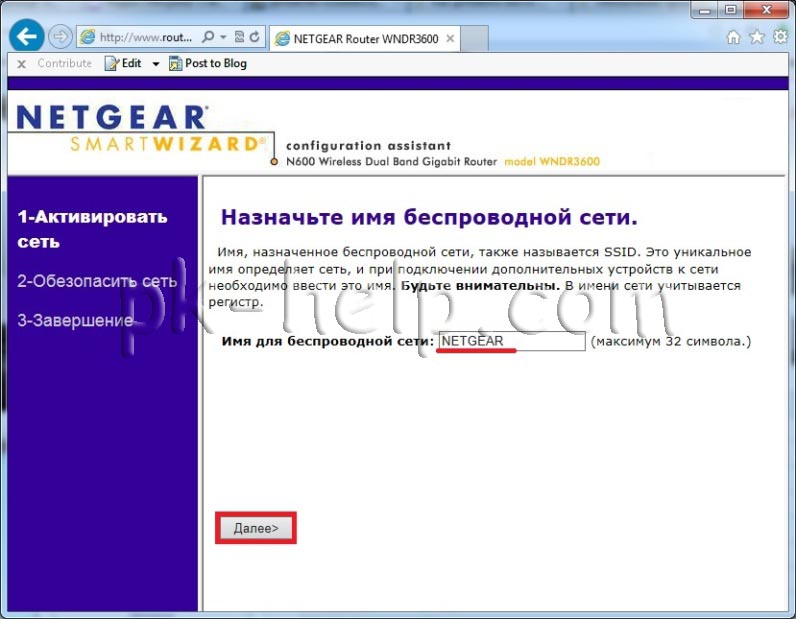
Task: Minimize the browser window
Action: pos(705,10)
